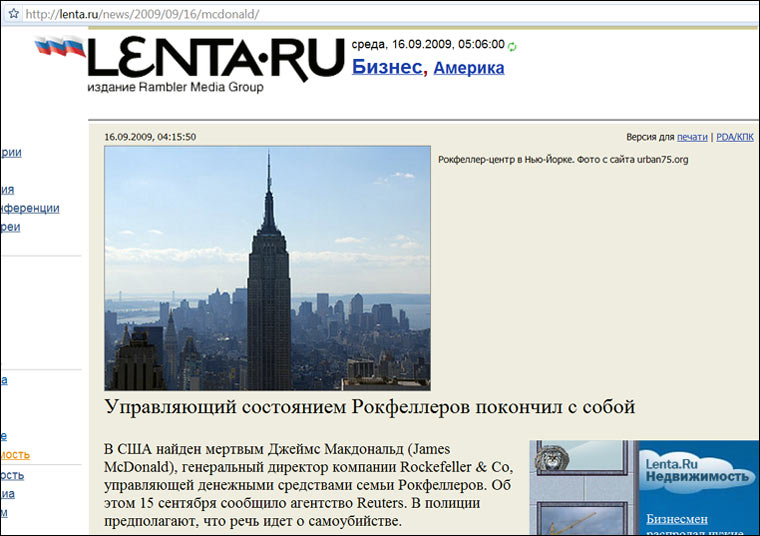Viewport: 760px width, 536px height.
Task: Click the date text 'среда, 16.09.2009, 05:06:00'
Action: pyautogui.click(x=428, y=45)
